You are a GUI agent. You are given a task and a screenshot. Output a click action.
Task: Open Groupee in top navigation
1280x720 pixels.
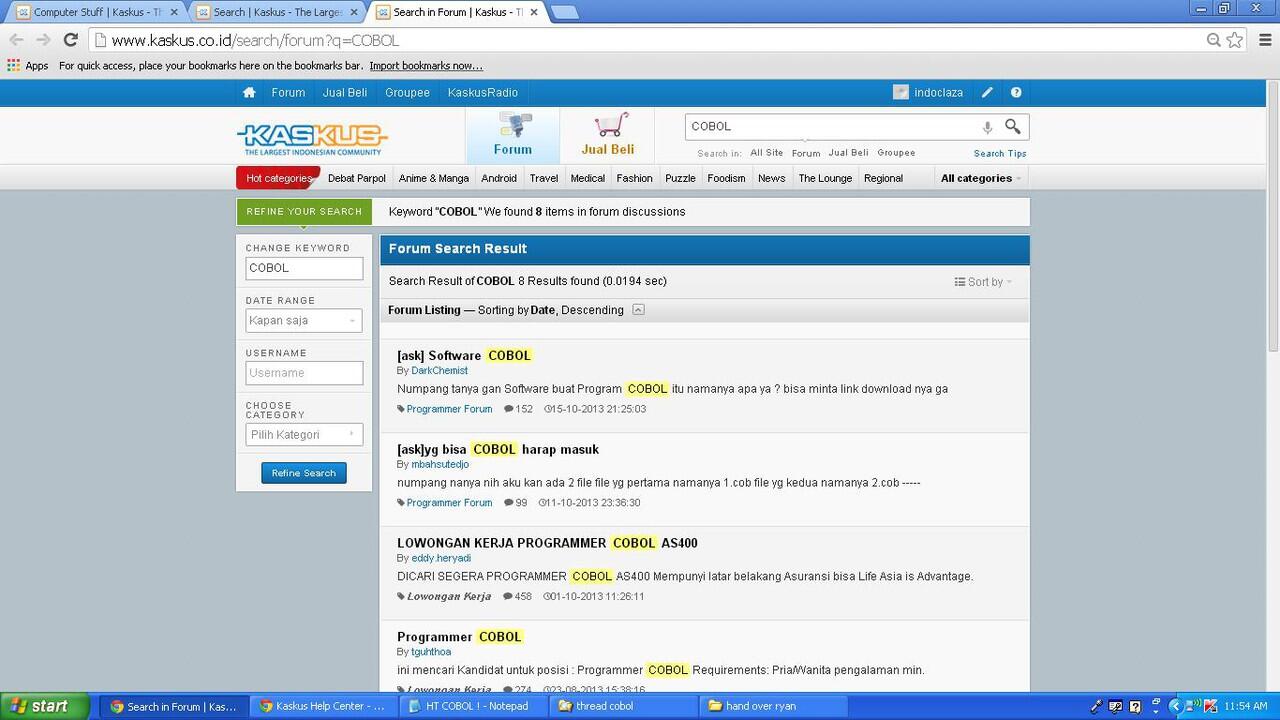407,92
